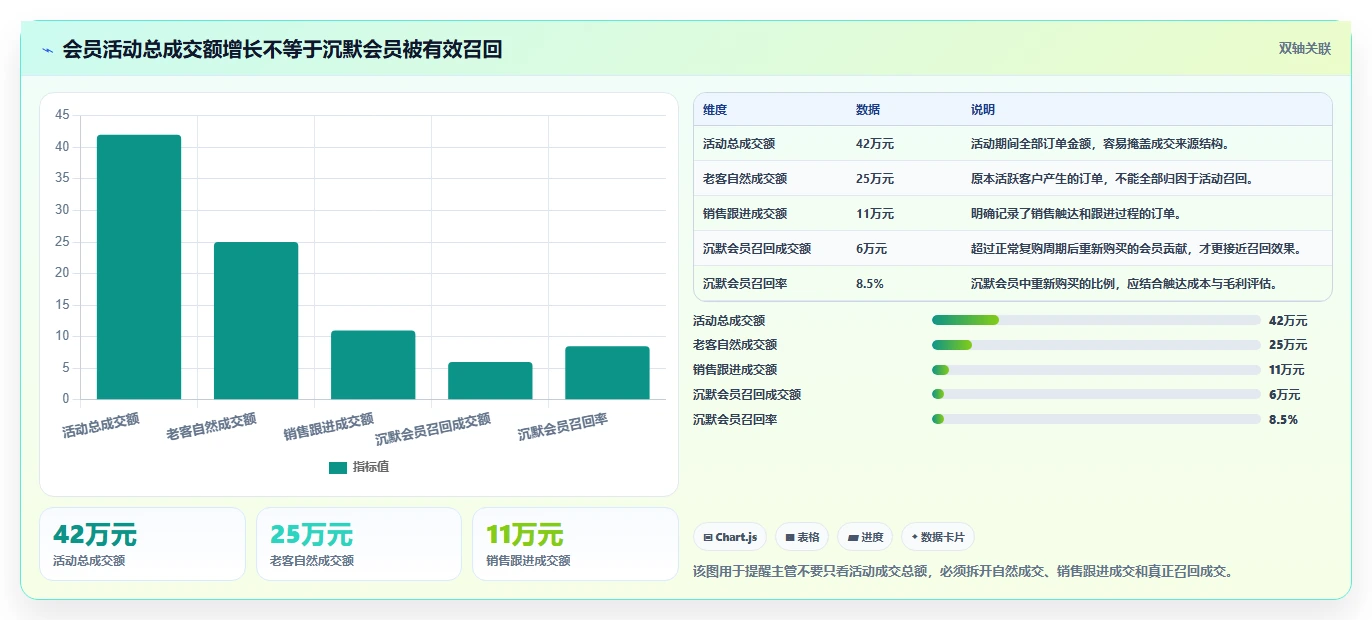Click the 老客自然成交额 bar in chart
The image size is (1372, 620).
[x=256, y=320]
